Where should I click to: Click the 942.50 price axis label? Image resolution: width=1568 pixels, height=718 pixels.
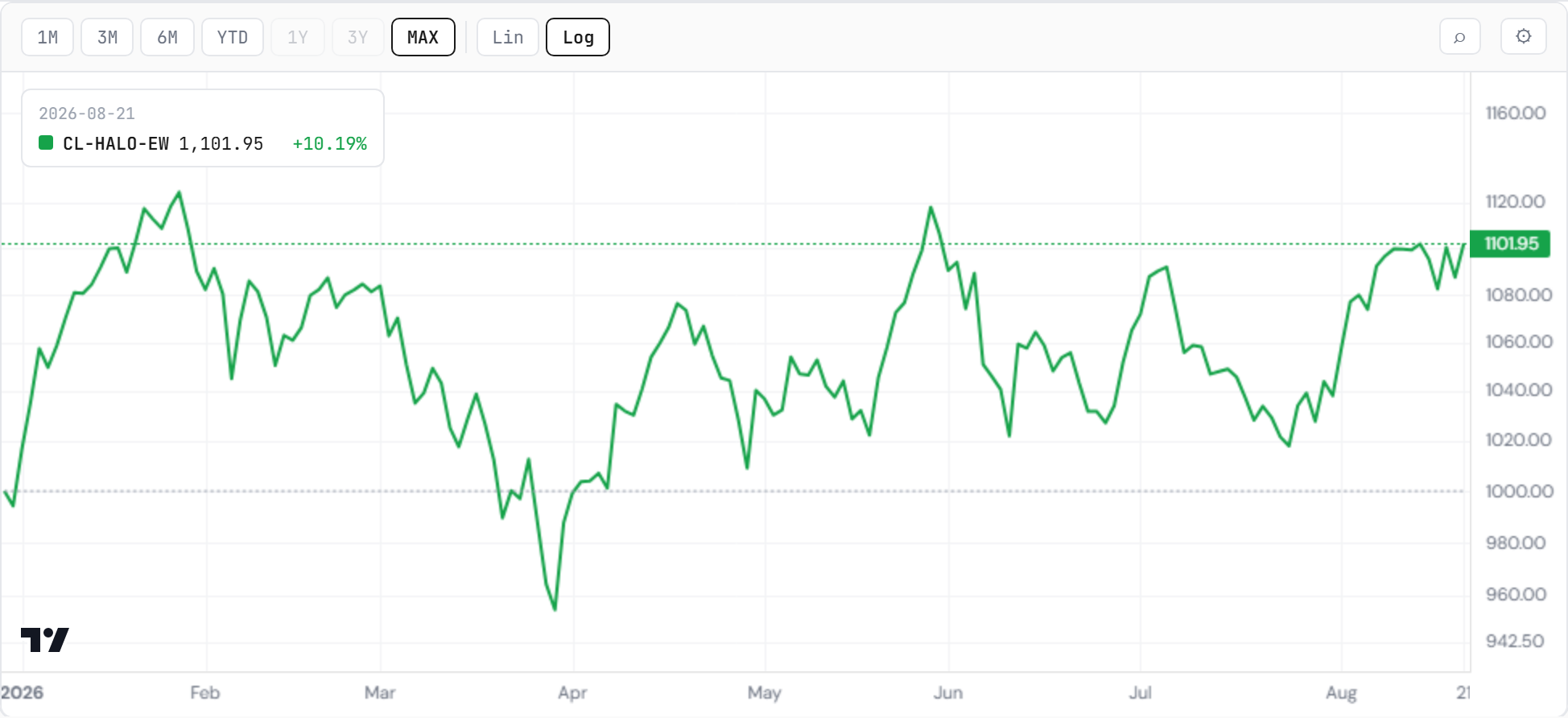1515,642
